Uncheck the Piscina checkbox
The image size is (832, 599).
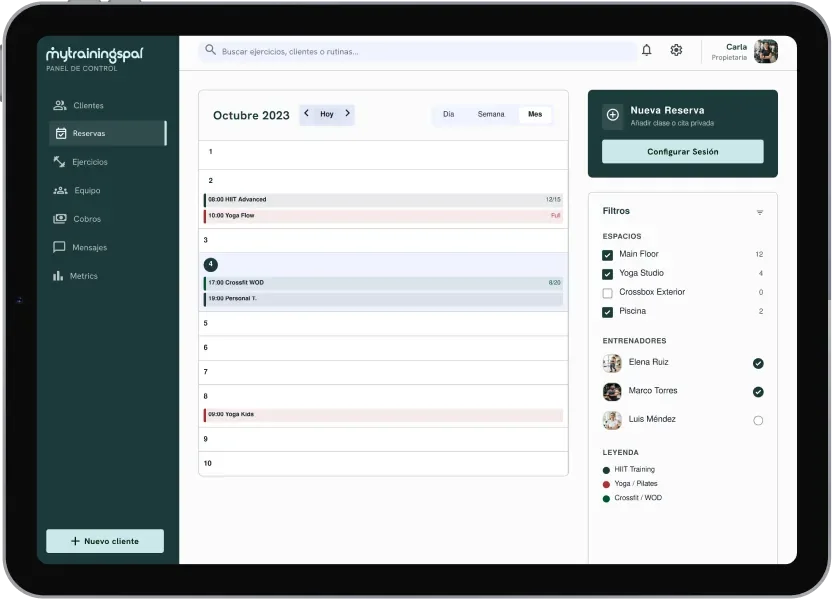pyautogui.click(x=608, y=312)
